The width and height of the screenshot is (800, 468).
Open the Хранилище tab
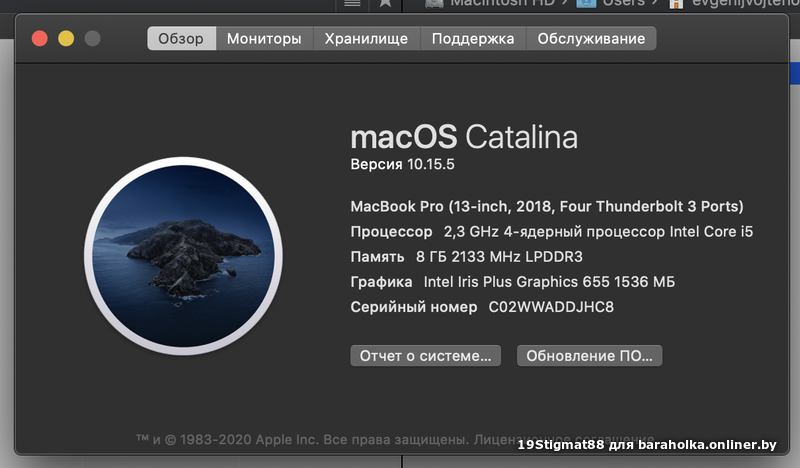(366, 38)
